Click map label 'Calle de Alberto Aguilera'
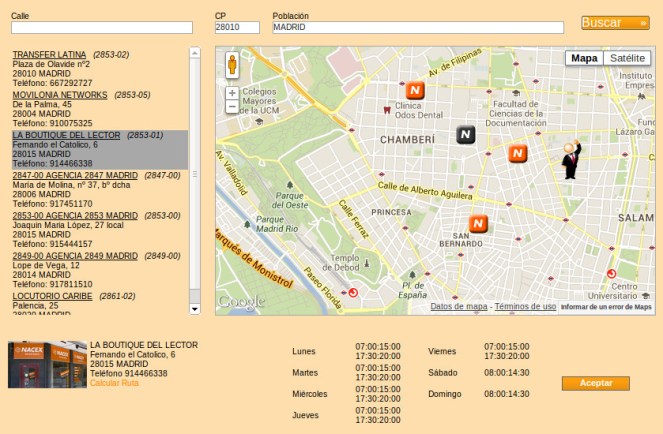This screenshot has width=663, height=434. click(425, 190)
